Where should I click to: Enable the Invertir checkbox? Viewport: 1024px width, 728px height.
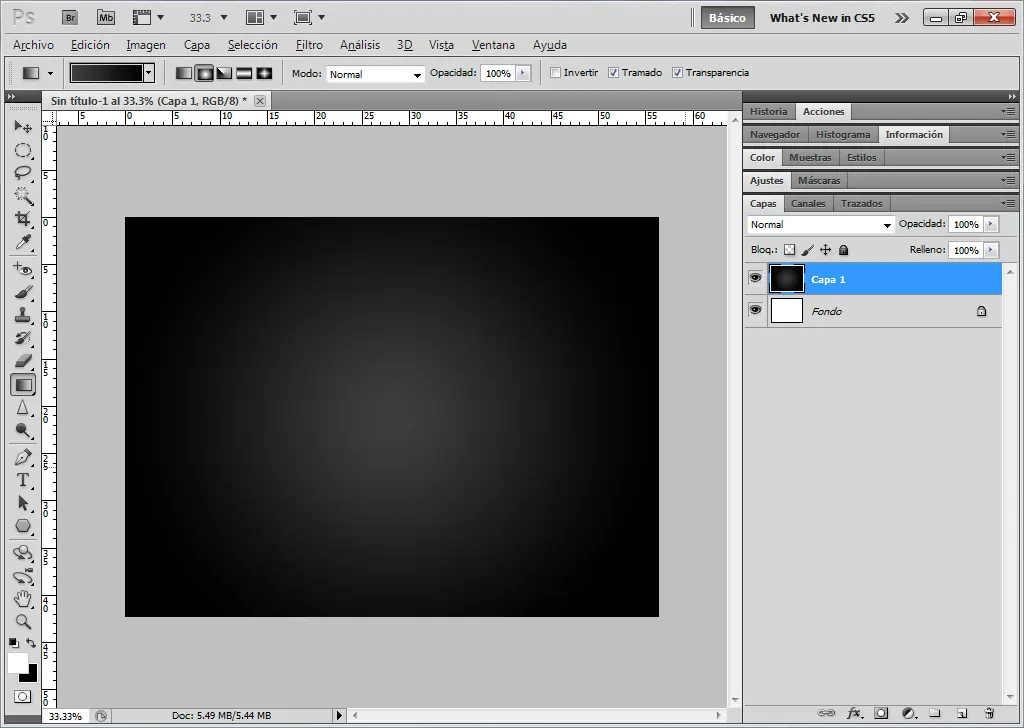coord(556,72)
